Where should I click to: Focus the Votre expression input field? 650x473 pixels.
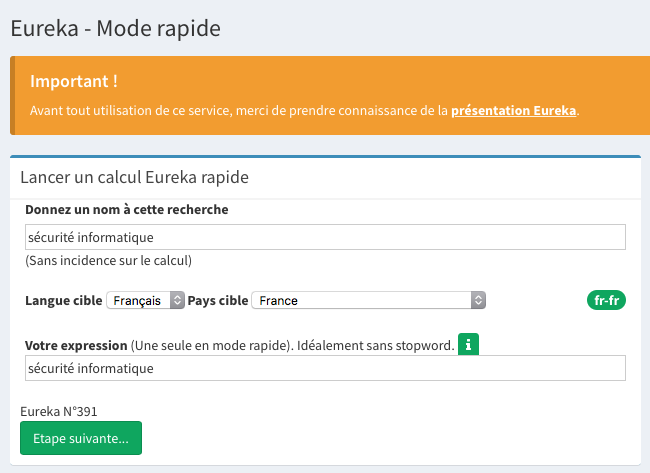click(325, 368)
